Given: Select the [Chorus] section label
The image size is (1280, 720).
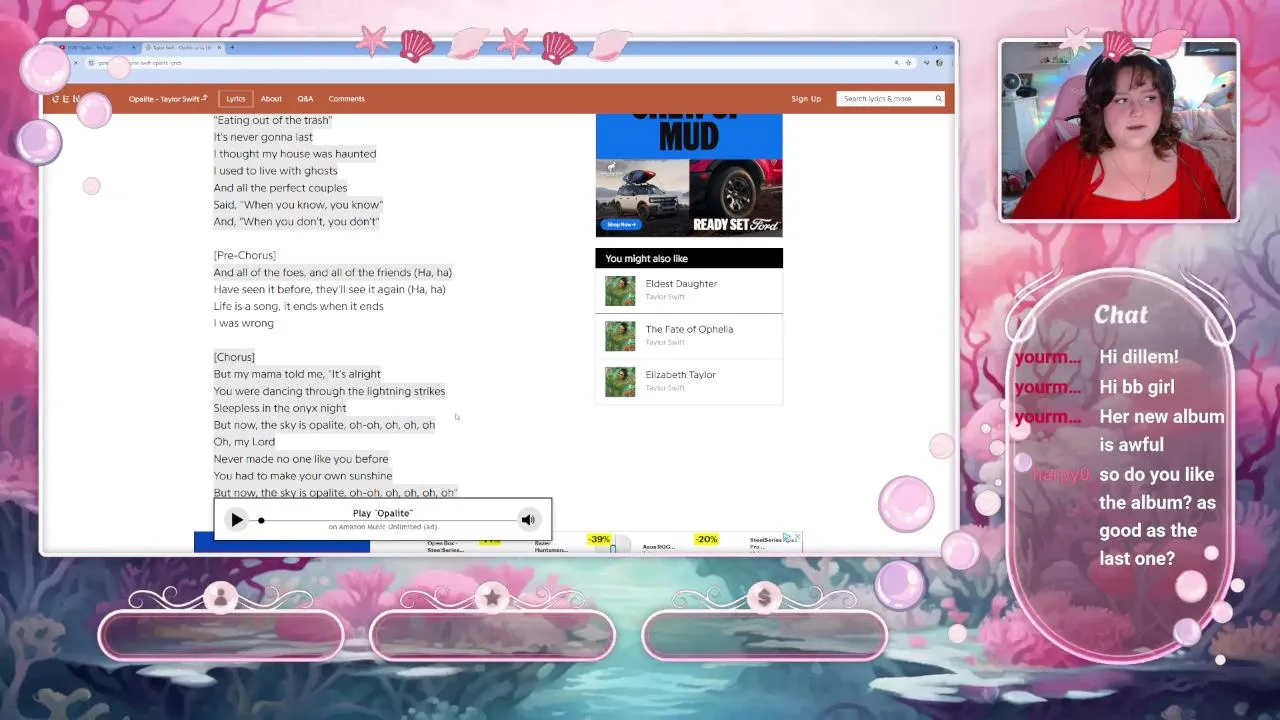Looking at the screenshot, I should click(x=234, y=357).
